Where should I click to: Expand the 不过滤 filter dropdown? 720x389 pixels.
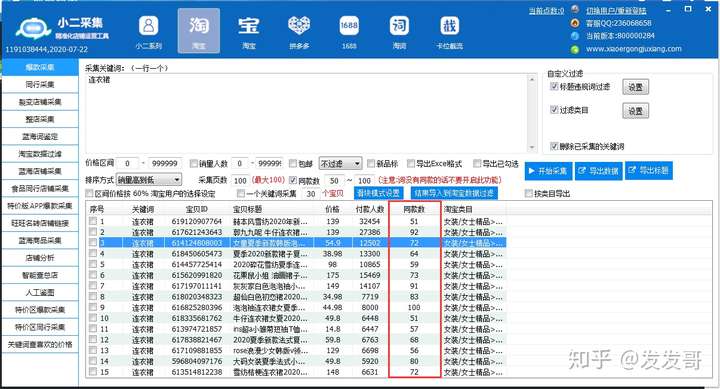(x=340, y=163)
